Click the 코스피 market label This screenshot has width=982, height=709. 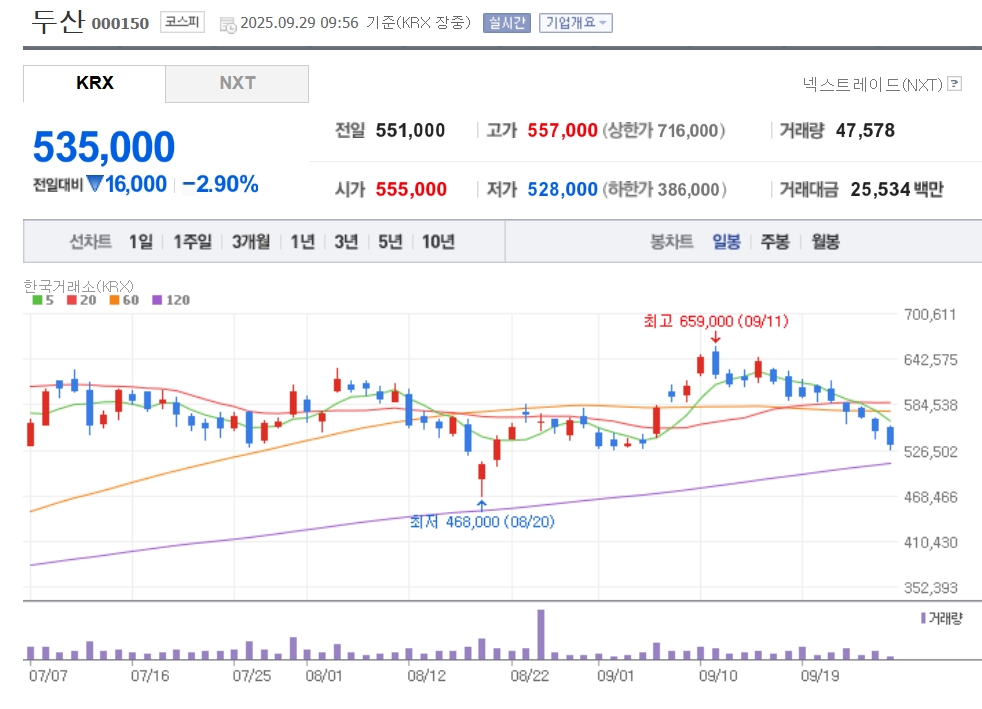pyautogui.click(x=182, y=23)
